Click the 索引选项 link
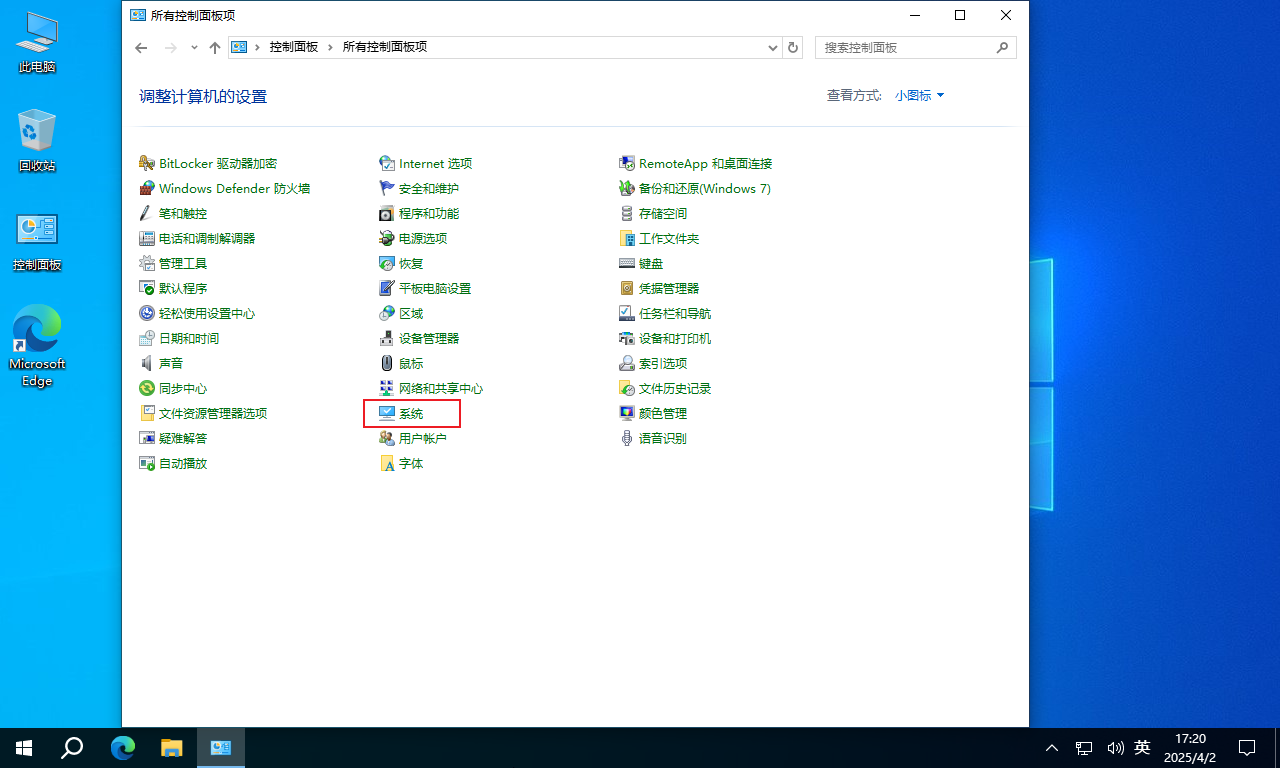Image resolution: width=1280 pixels, height=768 pixels. pyautogui.click(x=663, y=363)
